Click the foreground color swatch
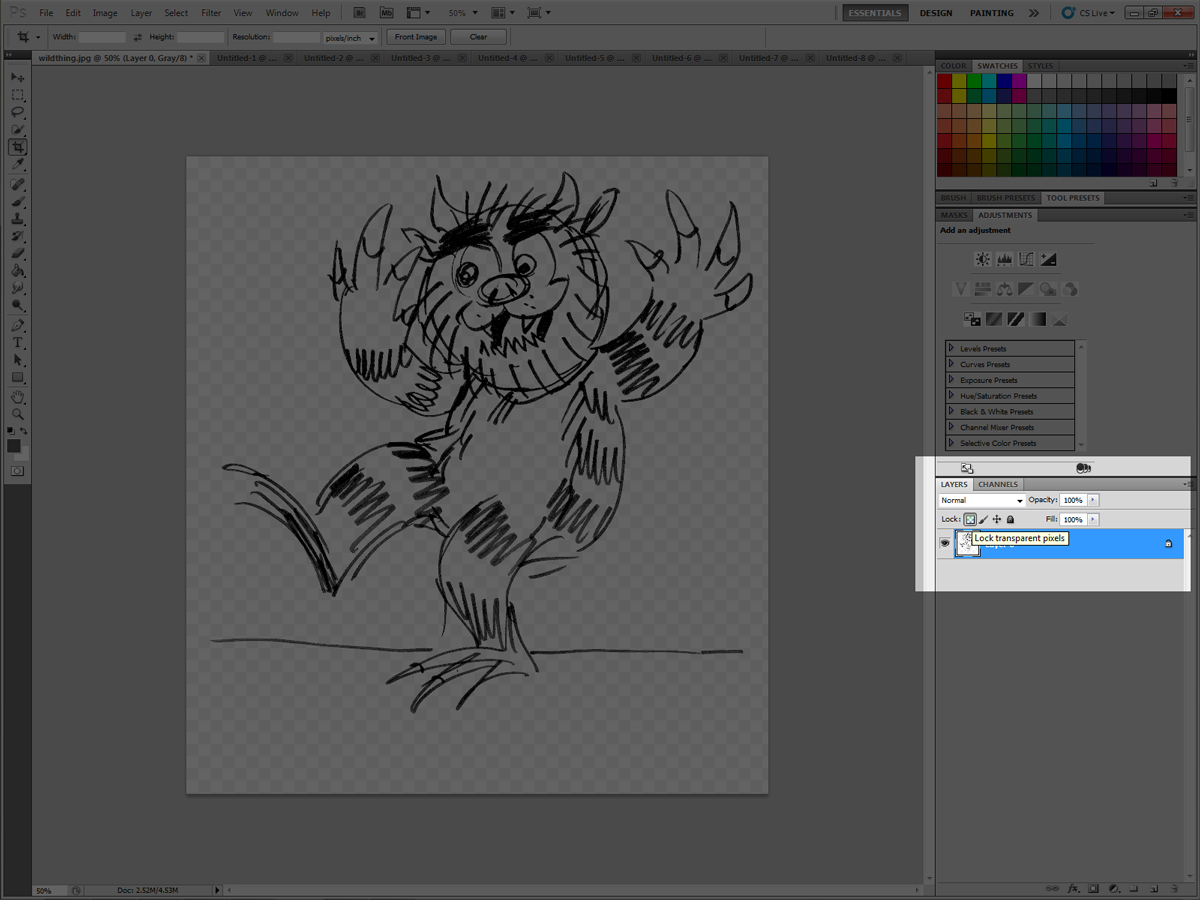The width and height of the screenshot is (1200, 900). [x=14, y=446]
